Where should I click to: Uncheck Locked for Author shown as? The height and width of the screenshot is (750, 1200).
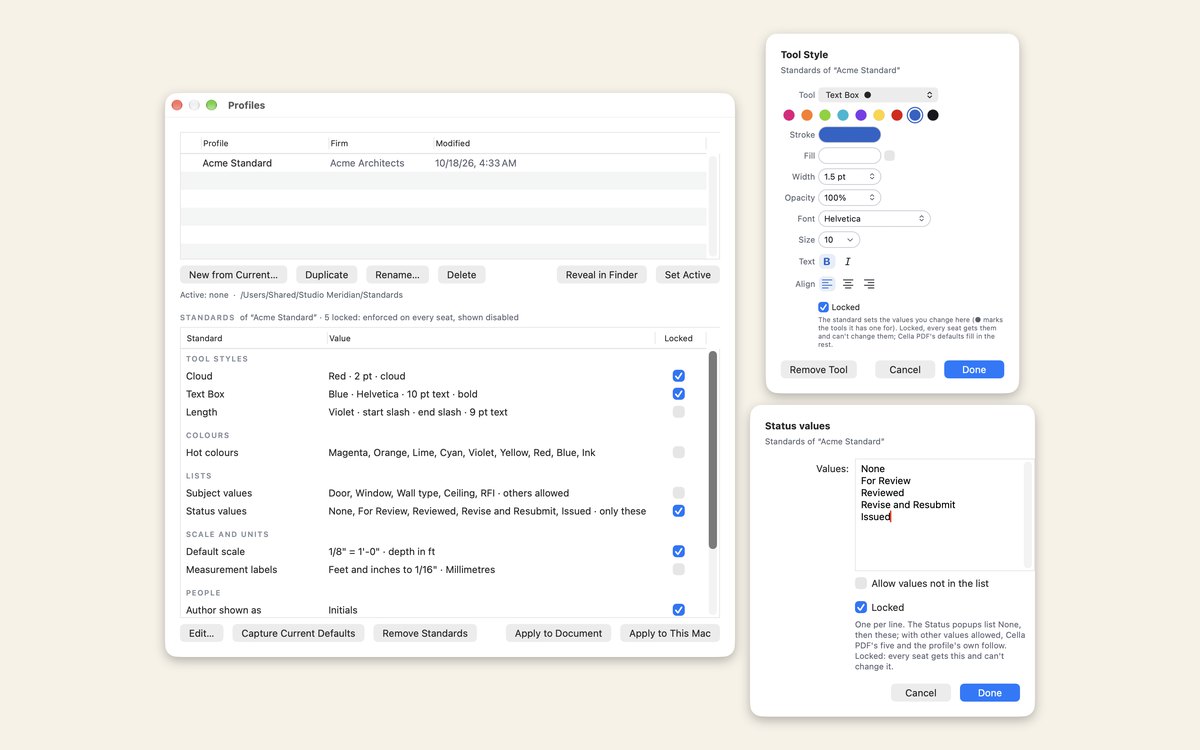click(679, 610)
